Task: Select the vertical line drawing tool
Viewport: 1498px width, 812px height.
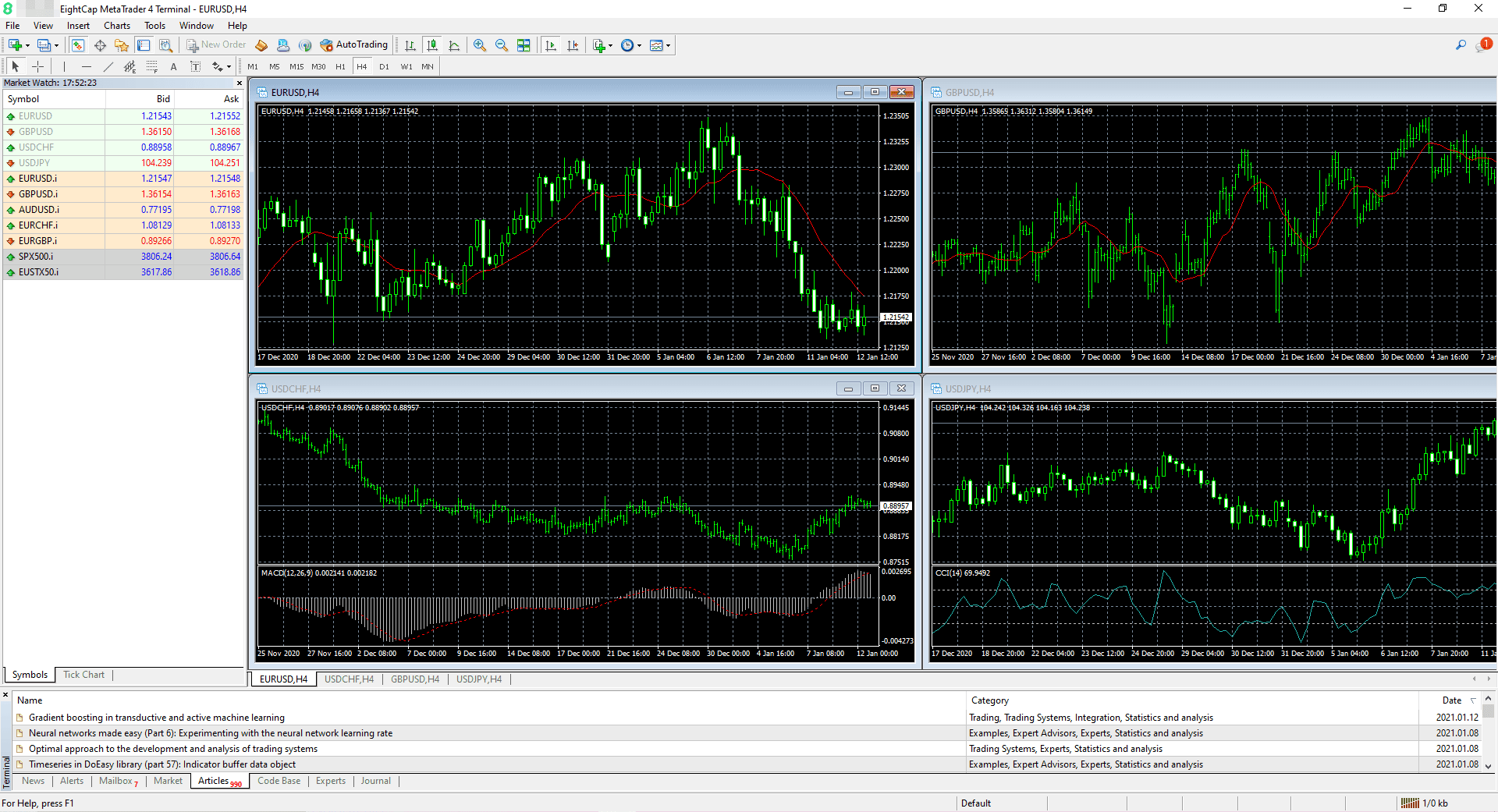Action: [x=64, y=66]
